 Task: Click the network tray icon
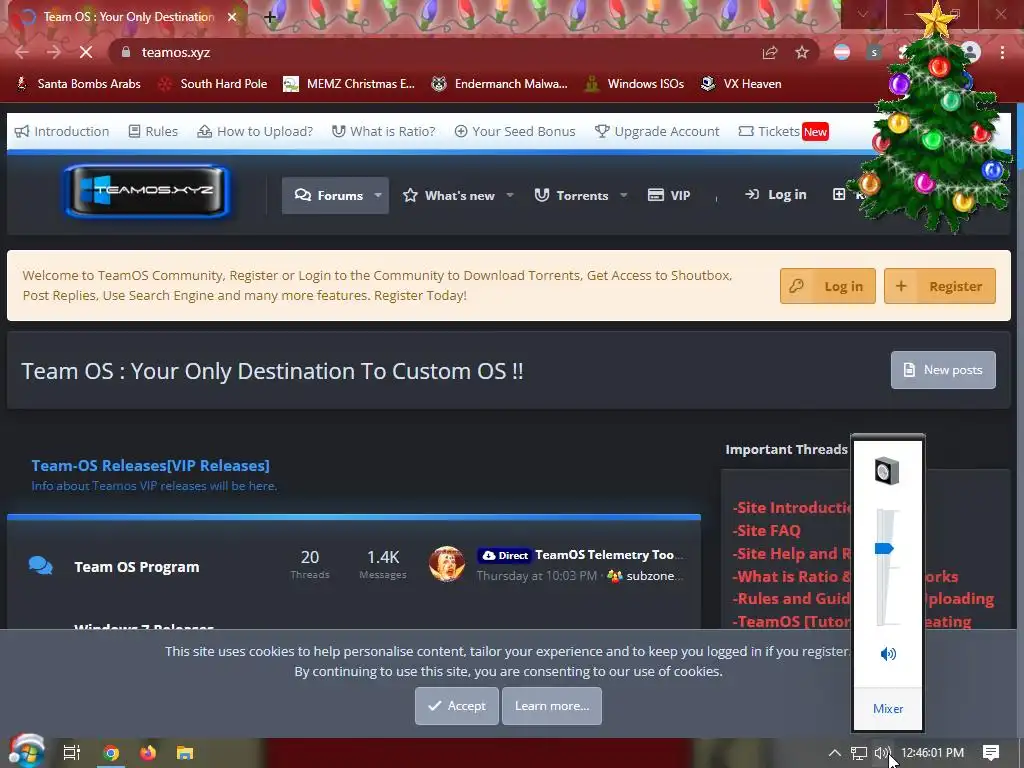[859, 753]
